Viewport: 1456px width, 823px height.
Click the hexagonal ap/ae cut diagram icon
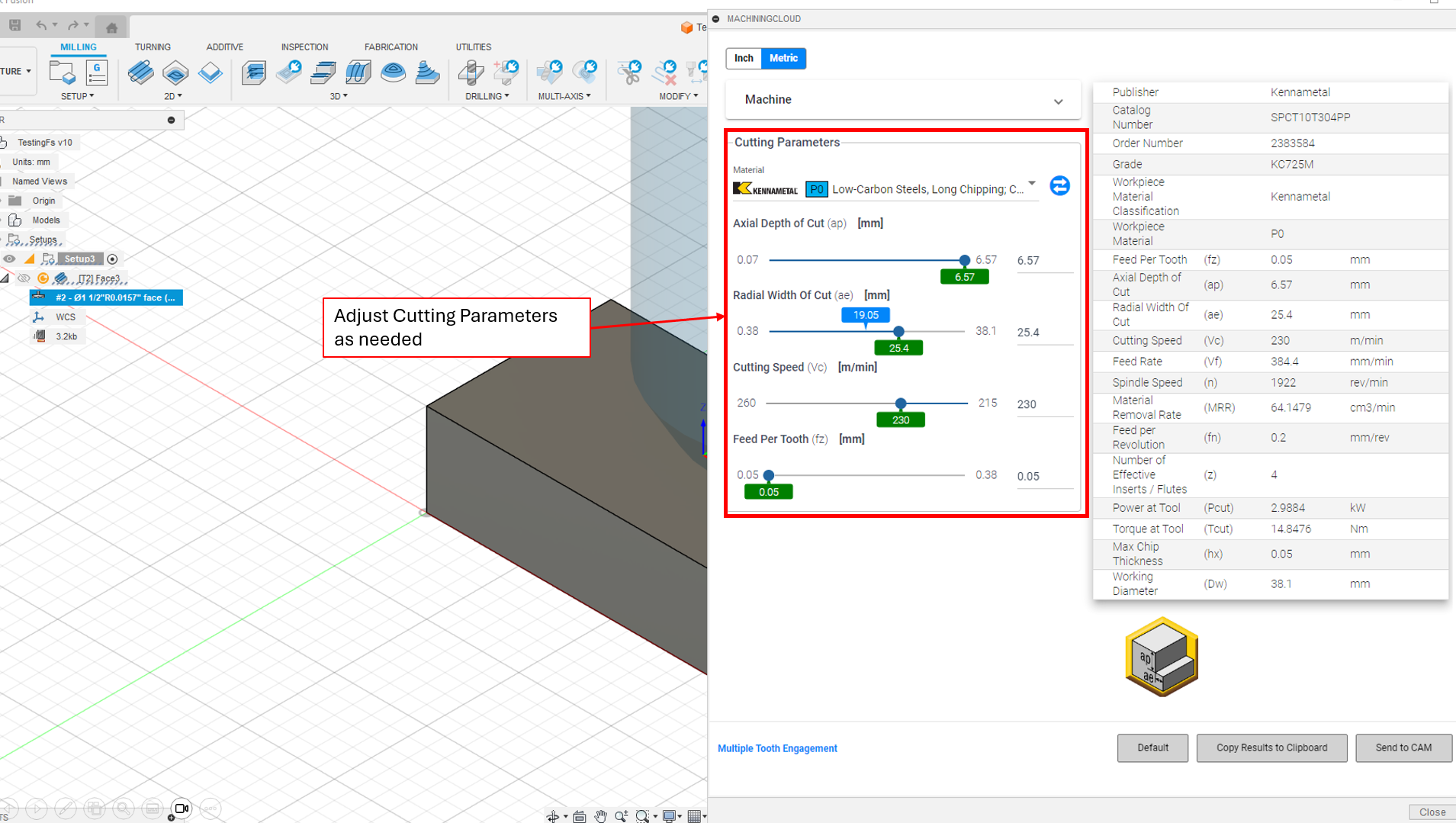point(1162,657)
